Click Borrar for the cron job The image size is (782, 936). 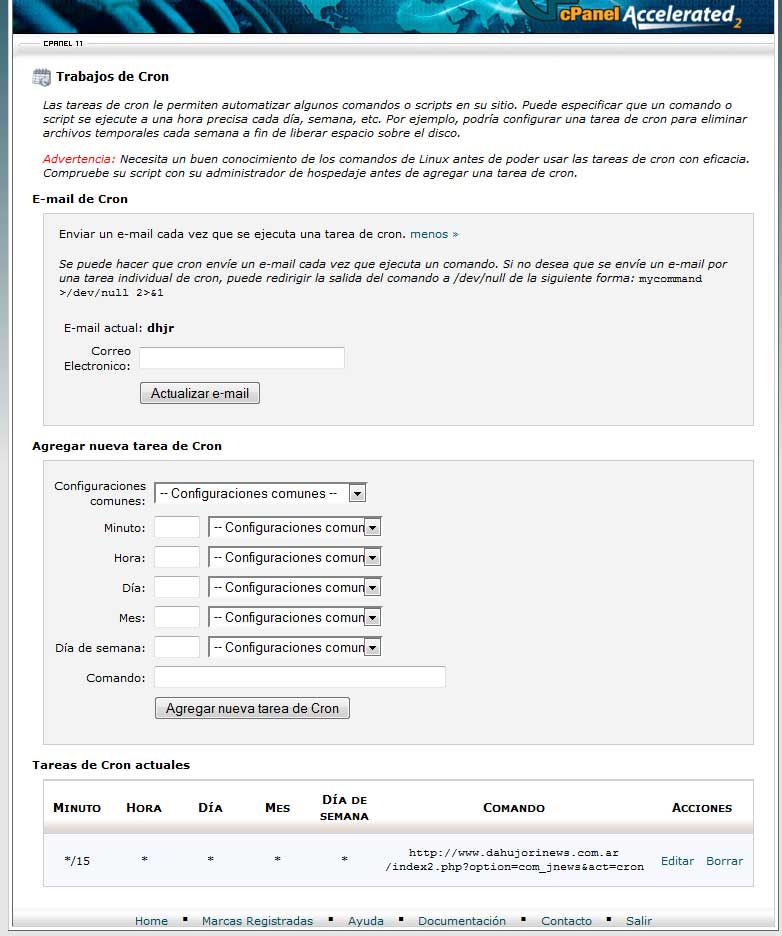point(725,861)
